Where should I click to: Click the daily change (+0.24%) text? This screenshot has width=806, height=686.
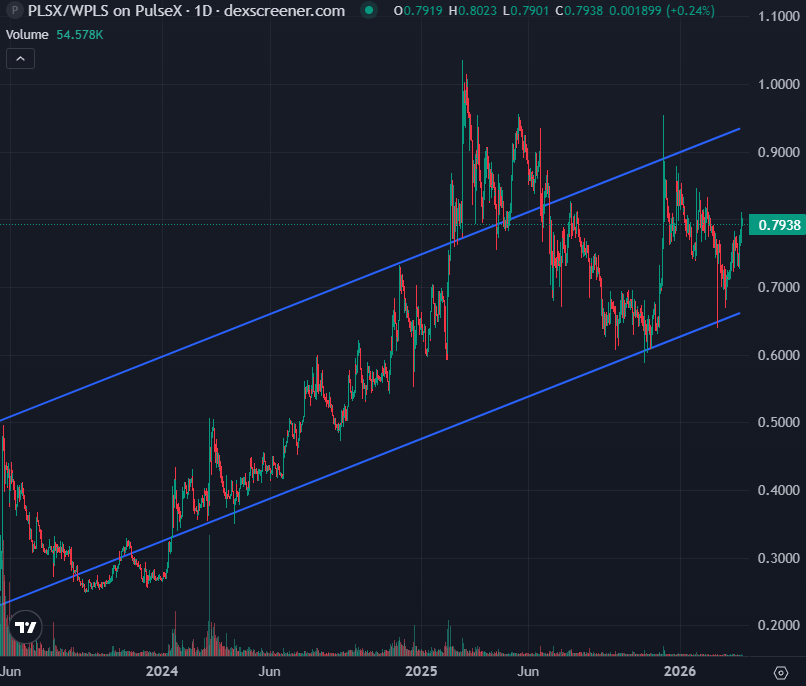[x=690, y=10]
